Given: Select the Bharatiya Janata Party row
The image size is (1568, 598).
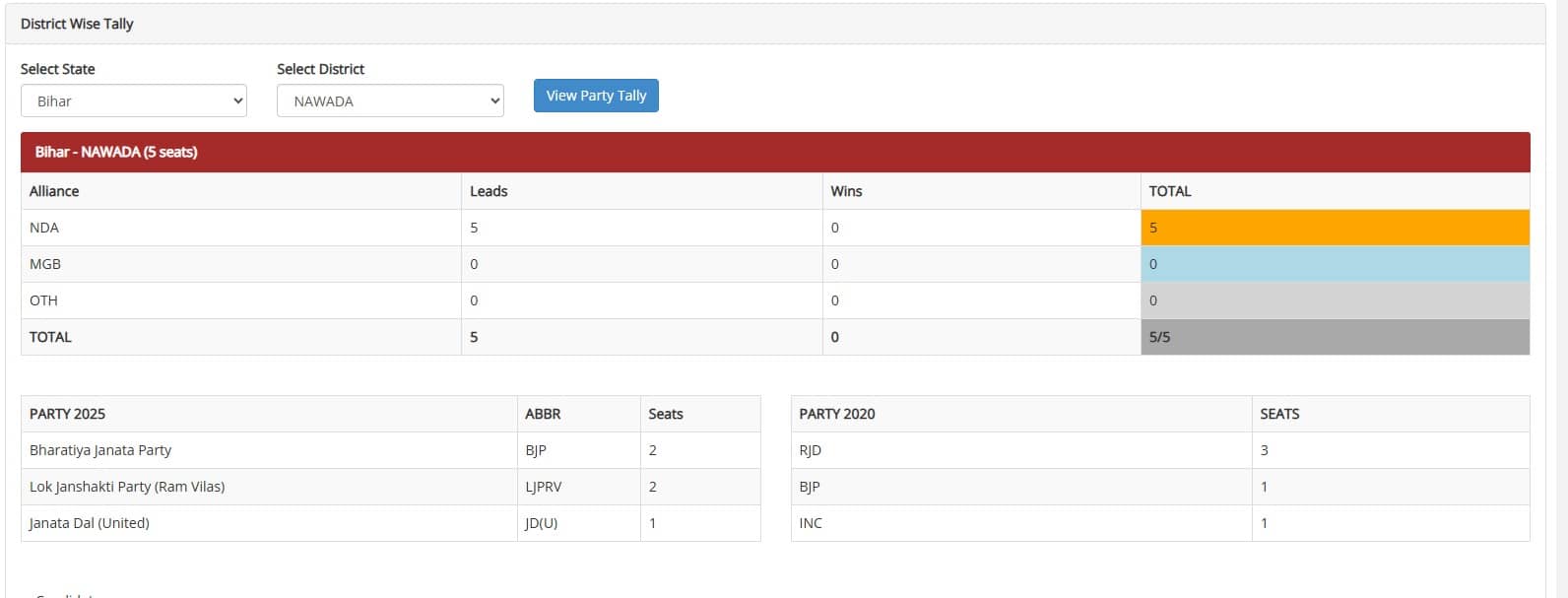Looking at the screenshot, I should 100,450.
